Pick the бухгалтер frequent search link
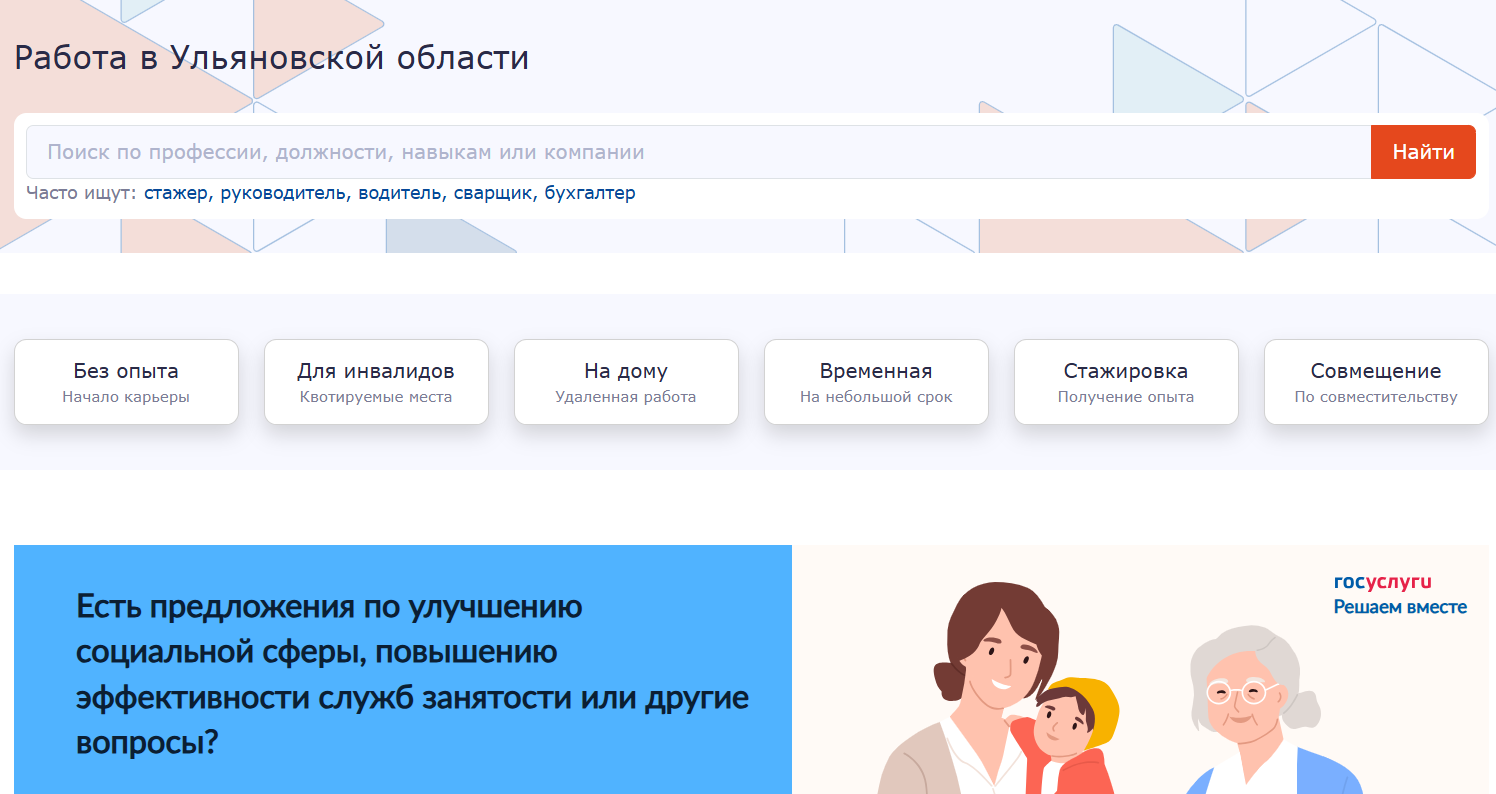This screenshot has height=794, width=1496. pyautogui.click(x=590, y=193)
